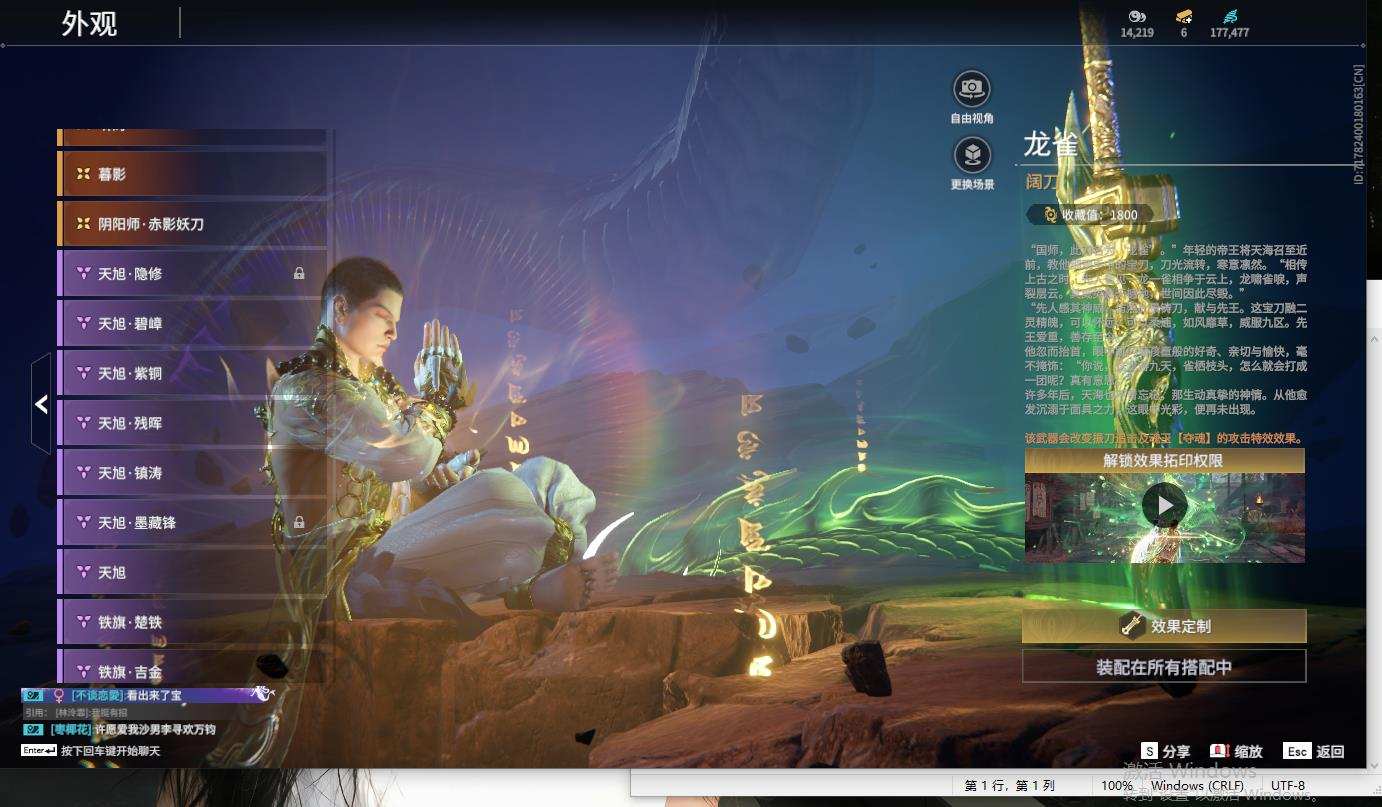The width and height of the screenshot is (1382, 807).
Task: Click the 自由视角 free camera icon
Action: click(972, 89)
